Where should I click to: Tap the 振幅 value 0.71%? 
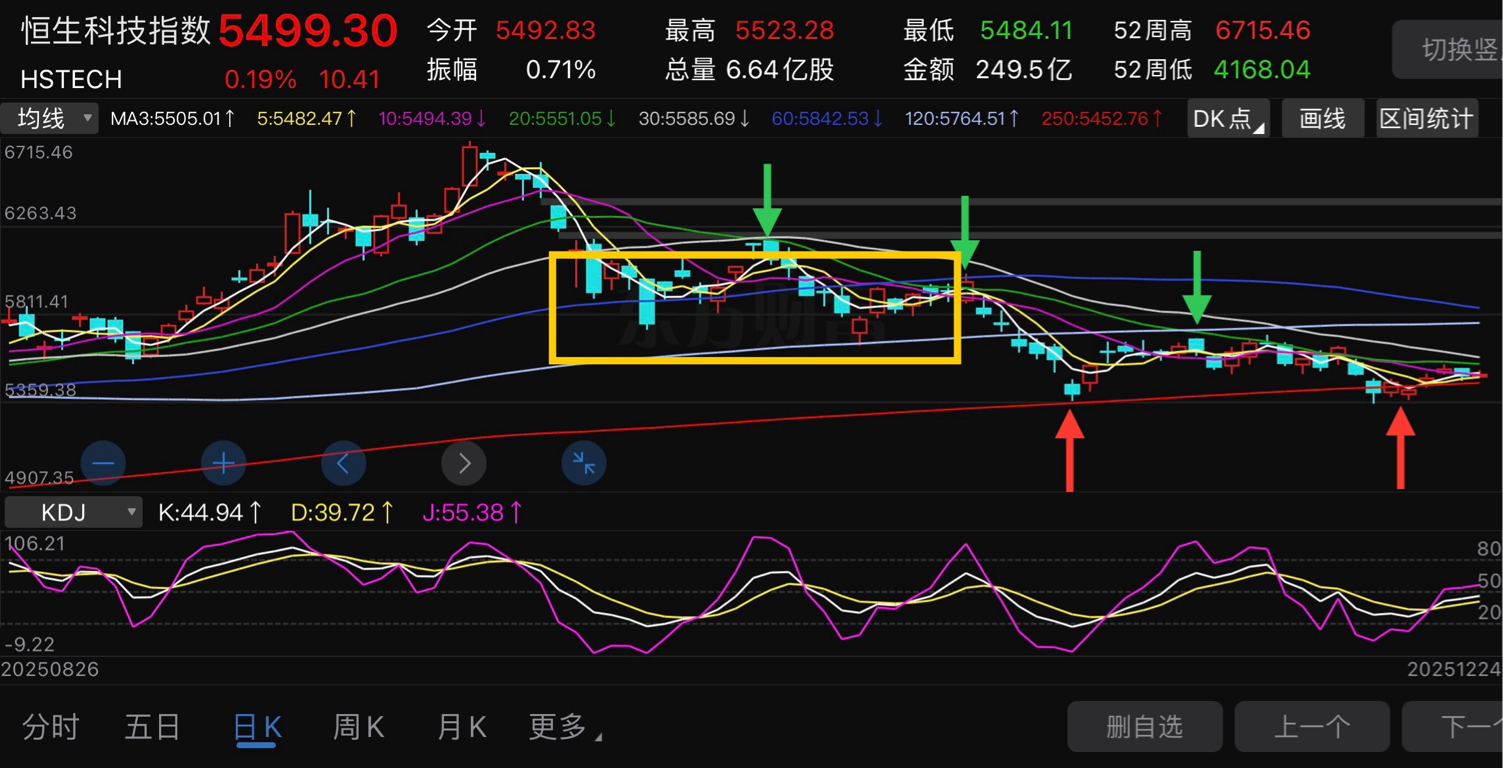561,70
